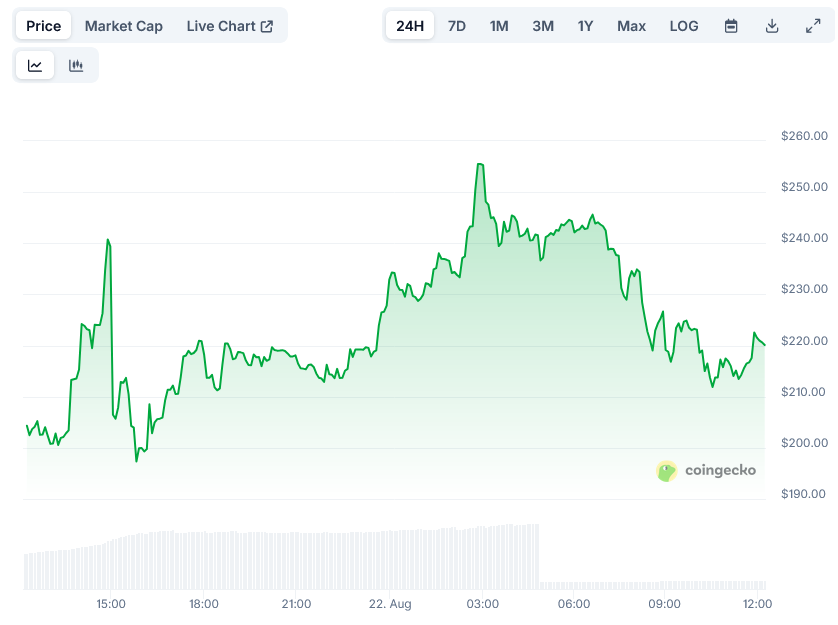Screen dimensions: 838x625
Task: Click the 06:00 x-axis label
Action: coord(573,604)
